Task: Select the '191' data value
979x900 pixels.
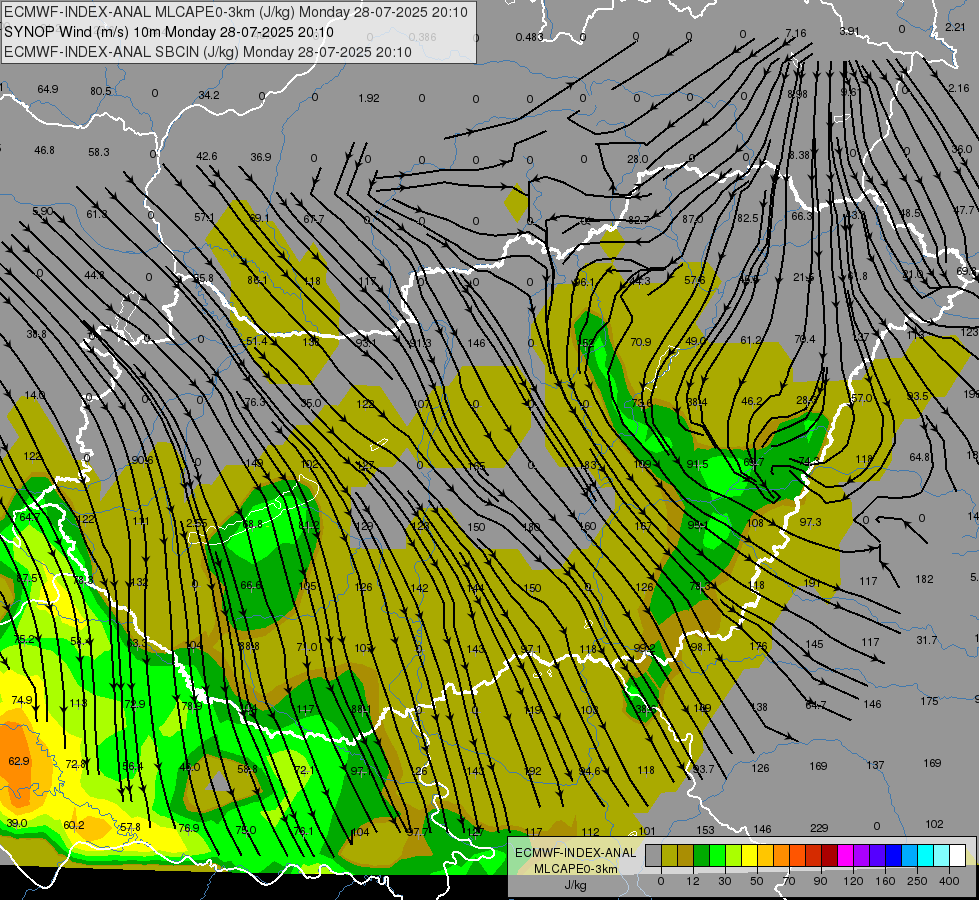Action: 812,583
